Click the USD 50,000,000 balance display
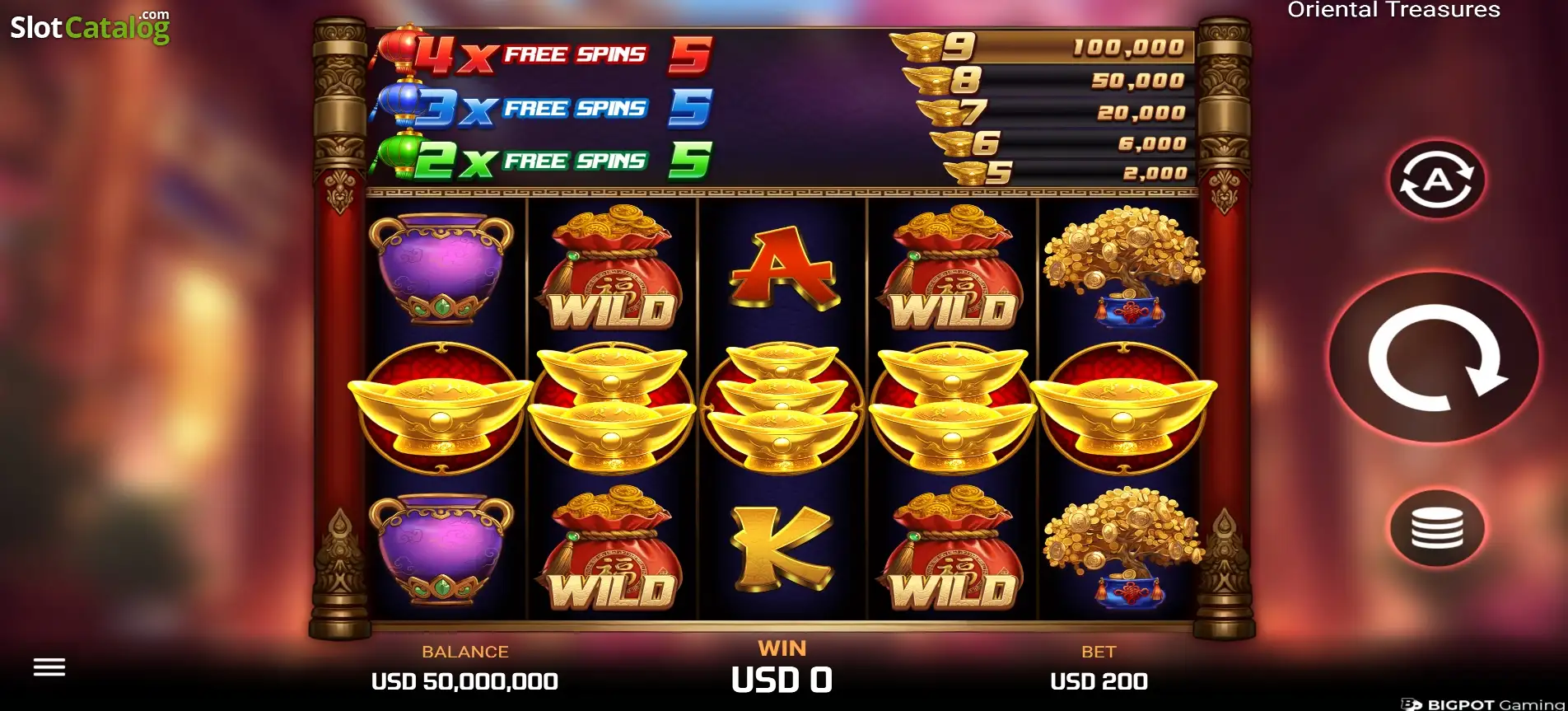 point(464,681)
